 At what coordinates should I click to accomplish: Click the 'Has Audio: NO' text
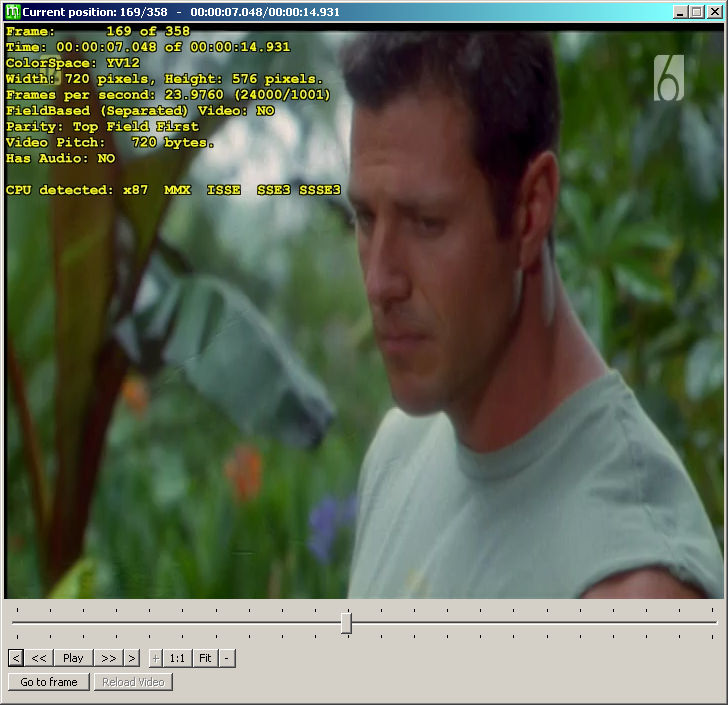(x=60, y=158)
